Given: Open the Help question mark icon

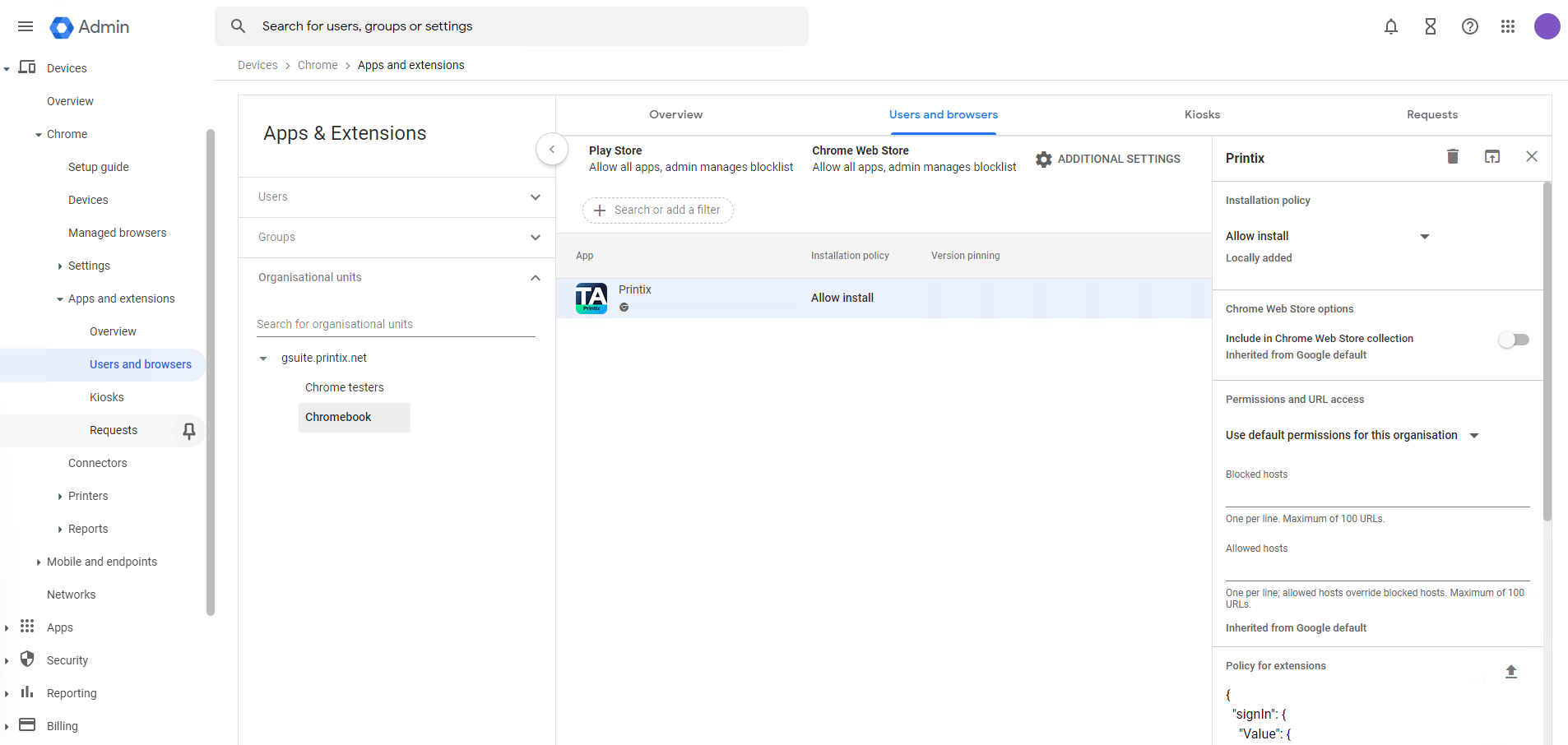Looking at the screenshot, I should coord(1469,26).
